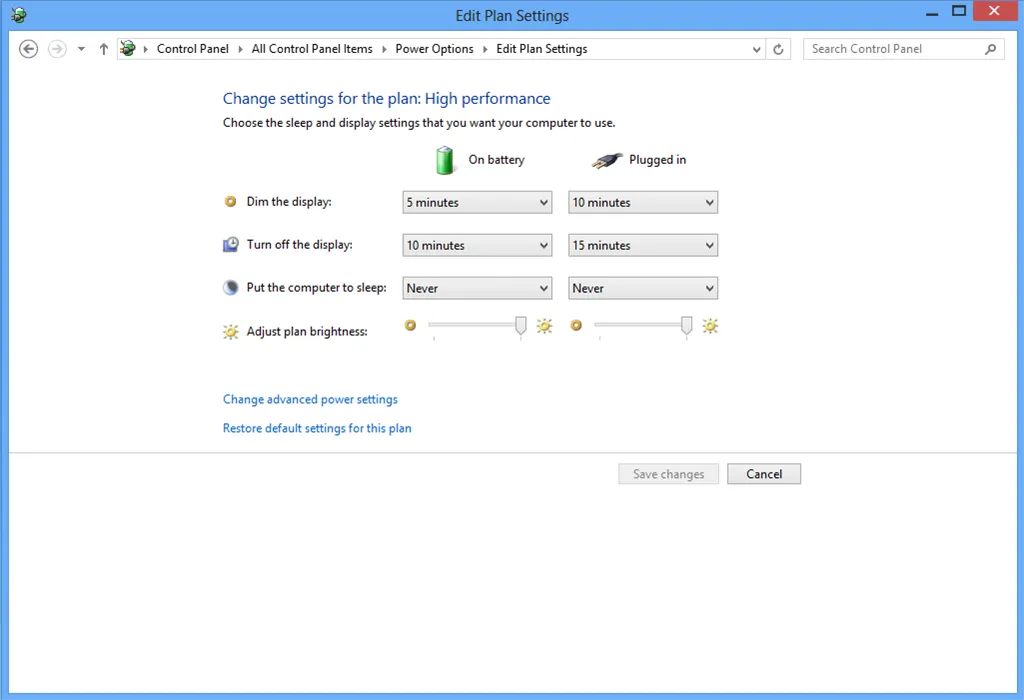The image size is (1024, 700).
Task: Click the high-brightness sun icon for battery
Action: point(544,326)
